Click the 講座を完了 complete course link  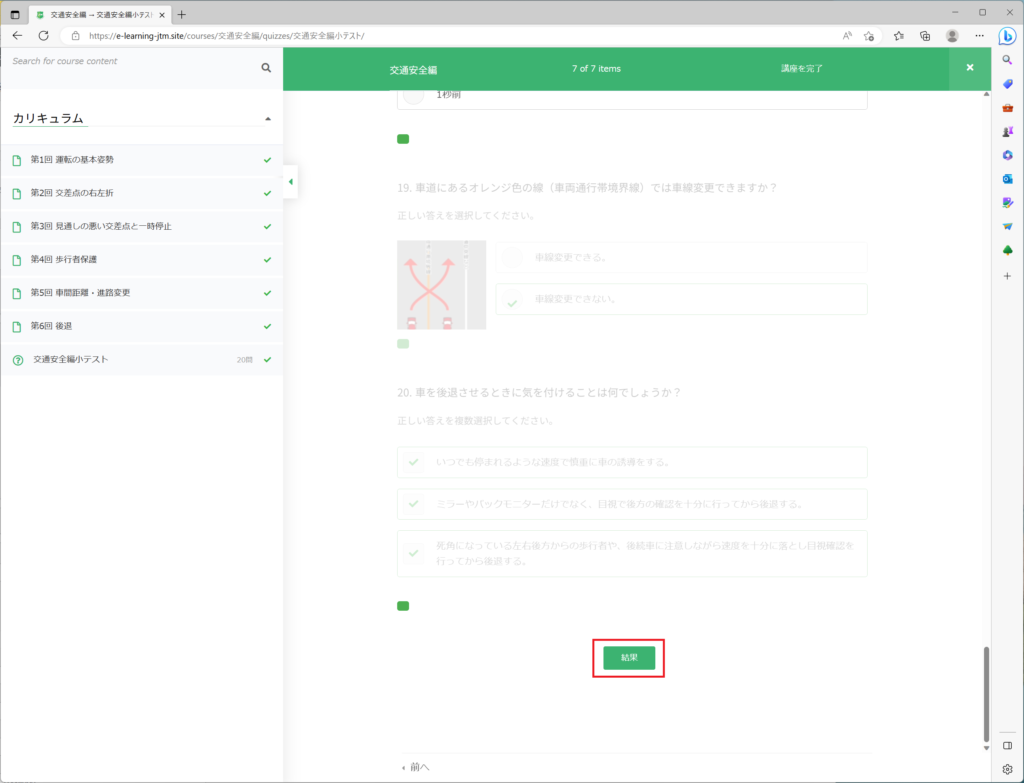click(x=802, y=69)
